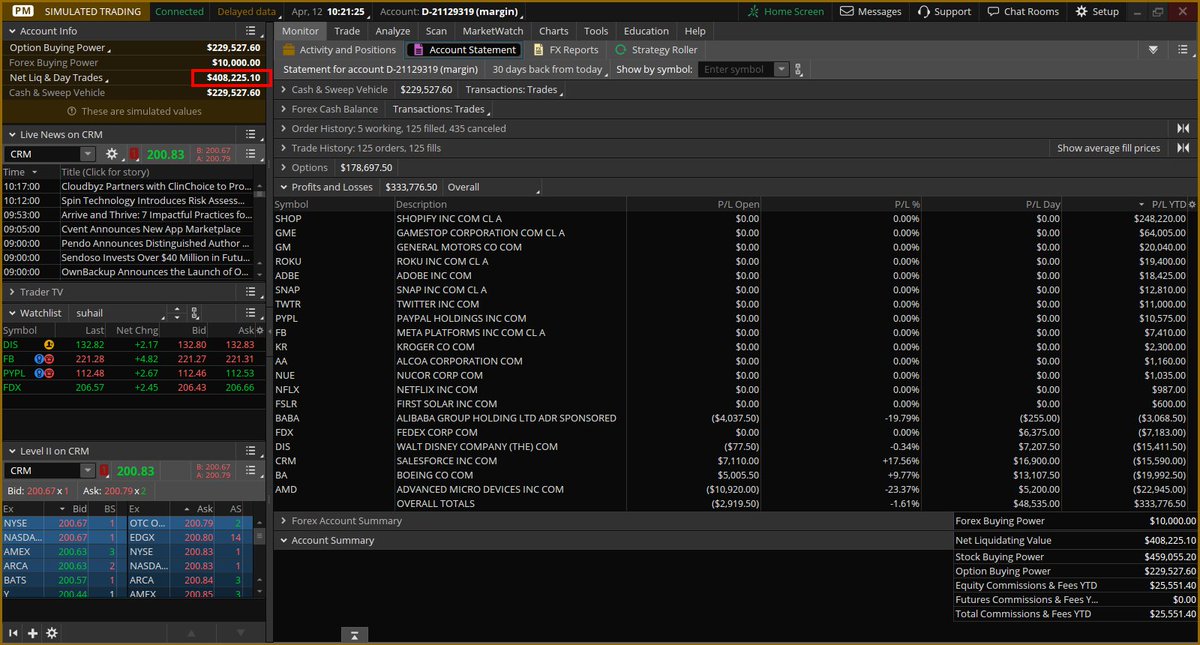Open the Home Screen
Viewport: 1200px width, 645px height.
point(787,12)
